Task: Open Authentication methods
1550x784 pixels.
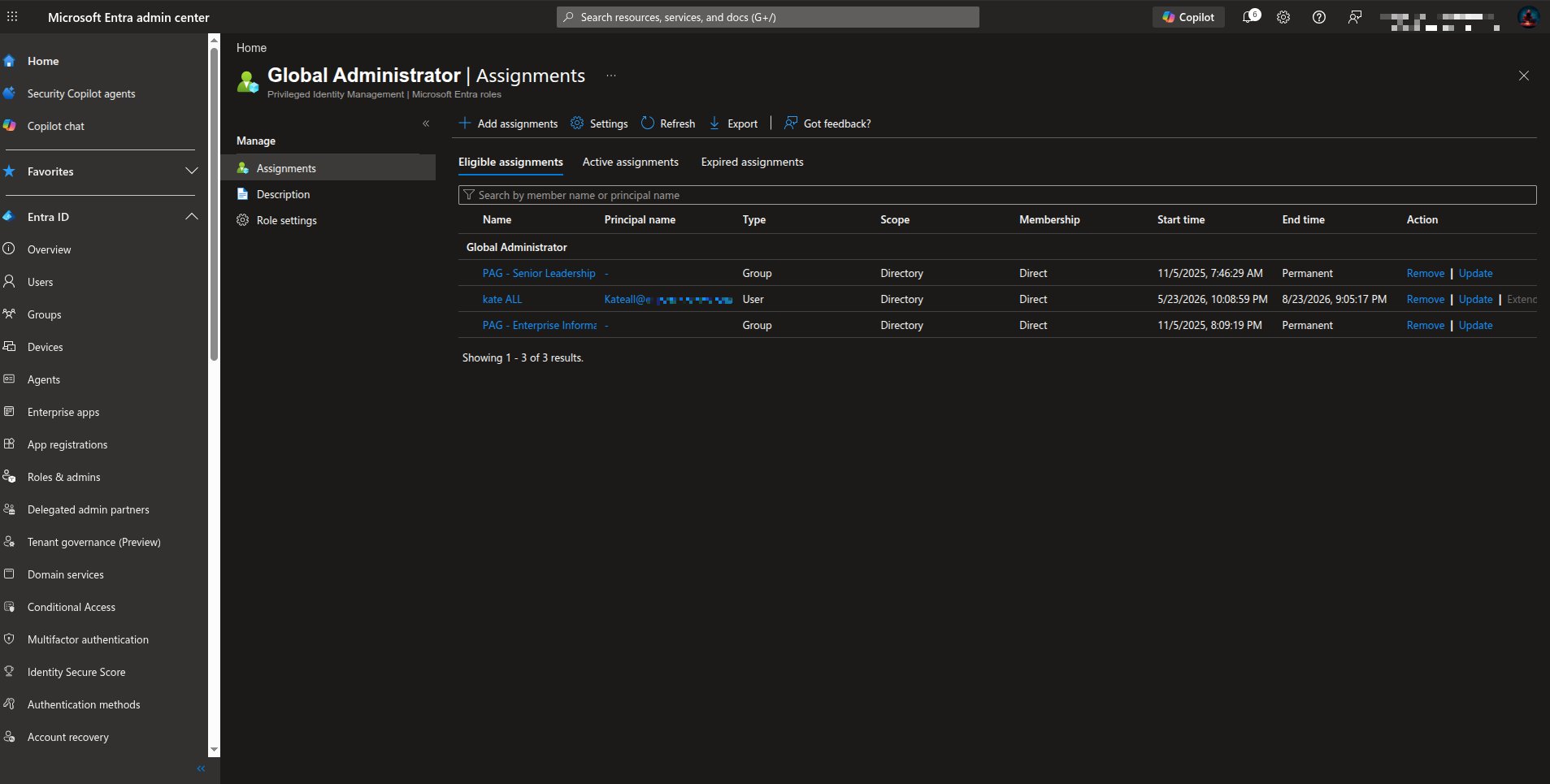Action: pos(84,704)
